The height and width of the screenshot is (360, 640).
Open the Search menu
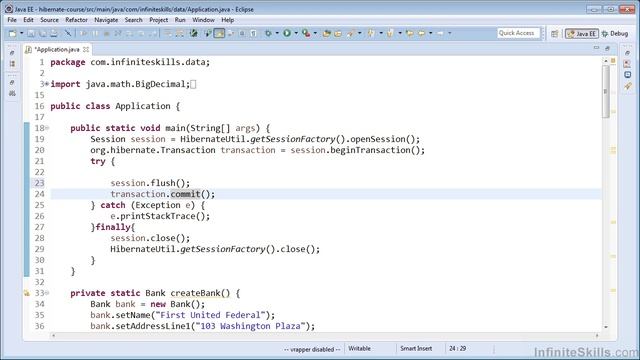(x=133, y=20)
